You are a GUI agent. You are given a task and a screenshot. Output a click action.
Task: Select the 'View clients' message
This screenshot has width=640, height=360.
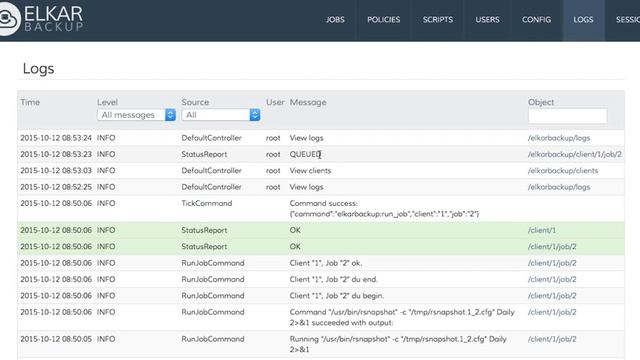pos(310,171)
